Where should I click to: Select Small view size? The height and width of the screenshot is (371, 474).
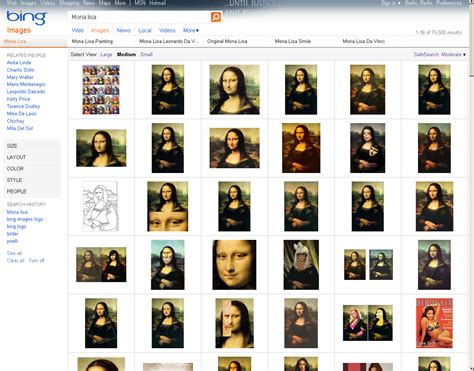tap(146, 54)
